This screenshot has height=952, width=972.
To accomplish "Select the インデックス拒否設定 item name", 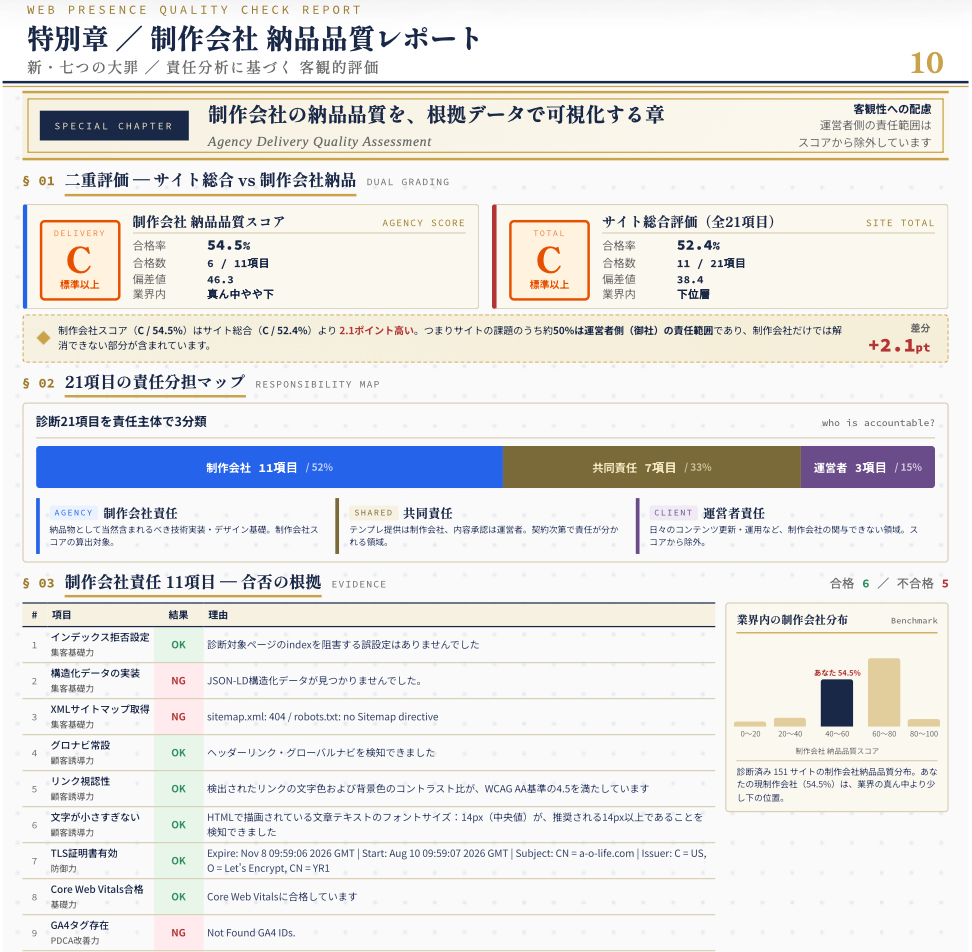I will pos(100,637).
